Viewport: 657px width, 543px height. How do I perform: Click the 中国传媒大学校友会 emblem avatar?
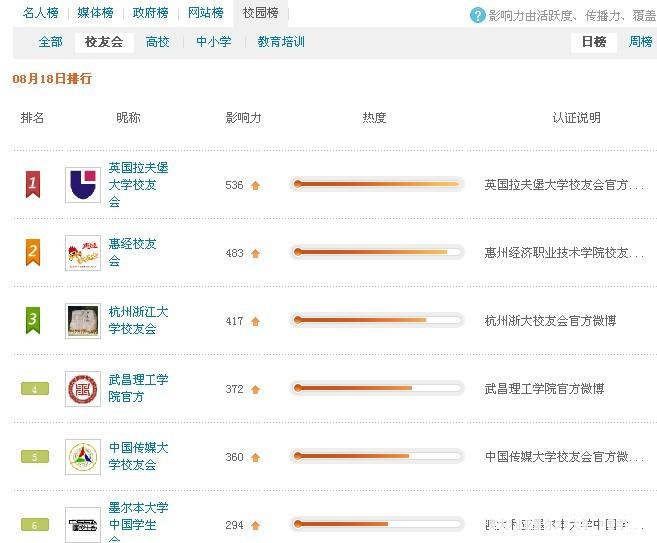pyautogui.click(x=83, y=457)
